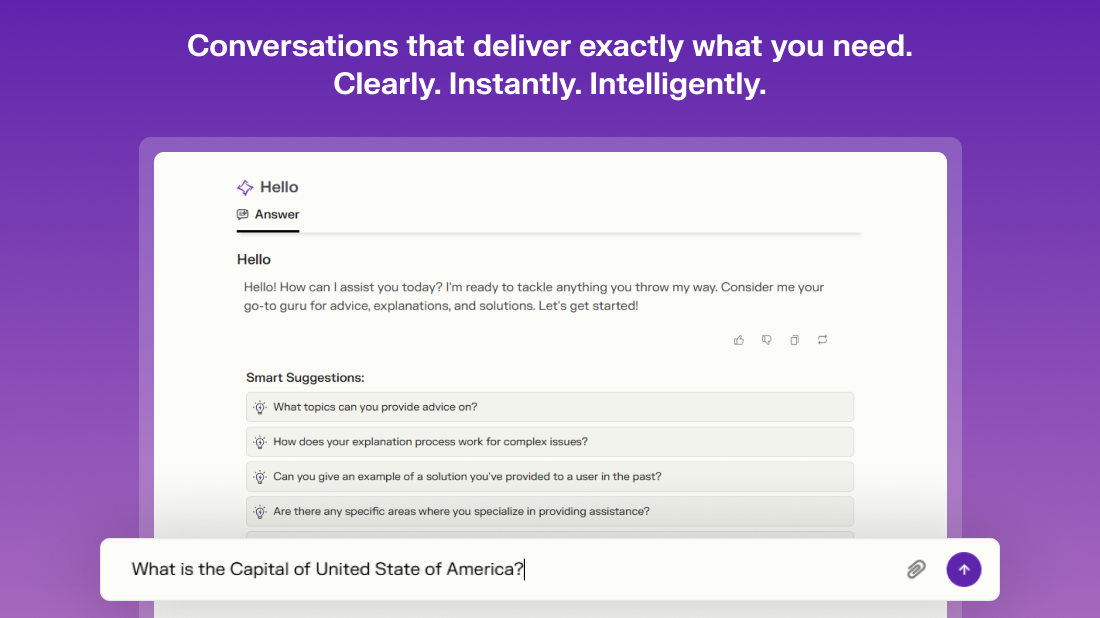
Task: Click the lightbulb icon on the explanation process suggestion
Action: point(260,442)
